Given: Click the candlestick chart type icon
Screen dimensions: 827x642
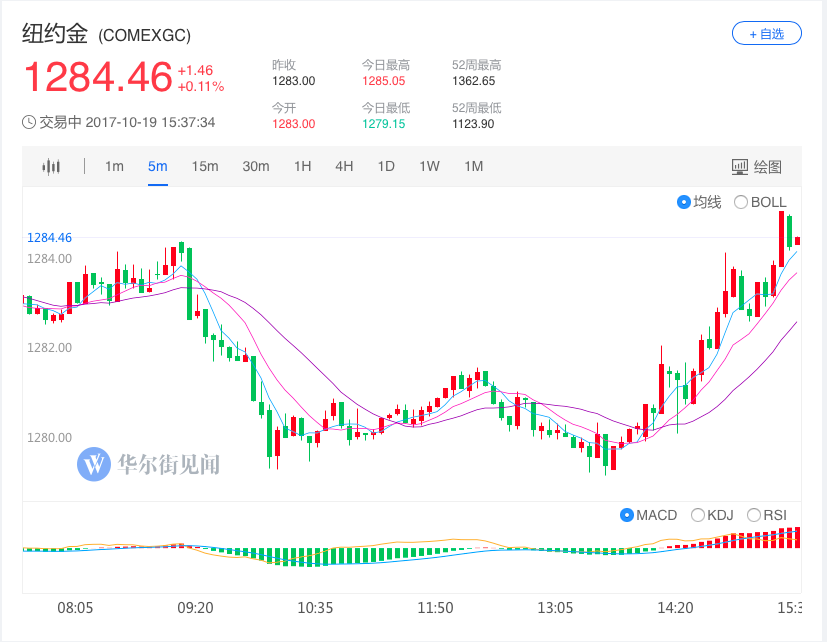Looking at the screenshot, I should point(51,167).
